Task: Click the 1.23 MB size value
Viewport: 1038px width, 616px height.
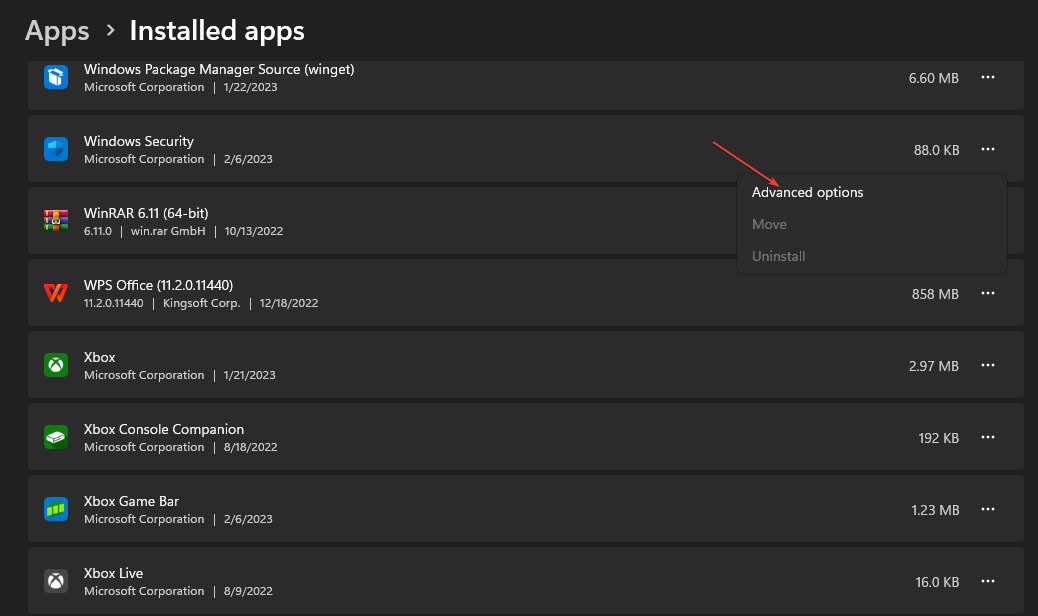Action: point(935,510)
